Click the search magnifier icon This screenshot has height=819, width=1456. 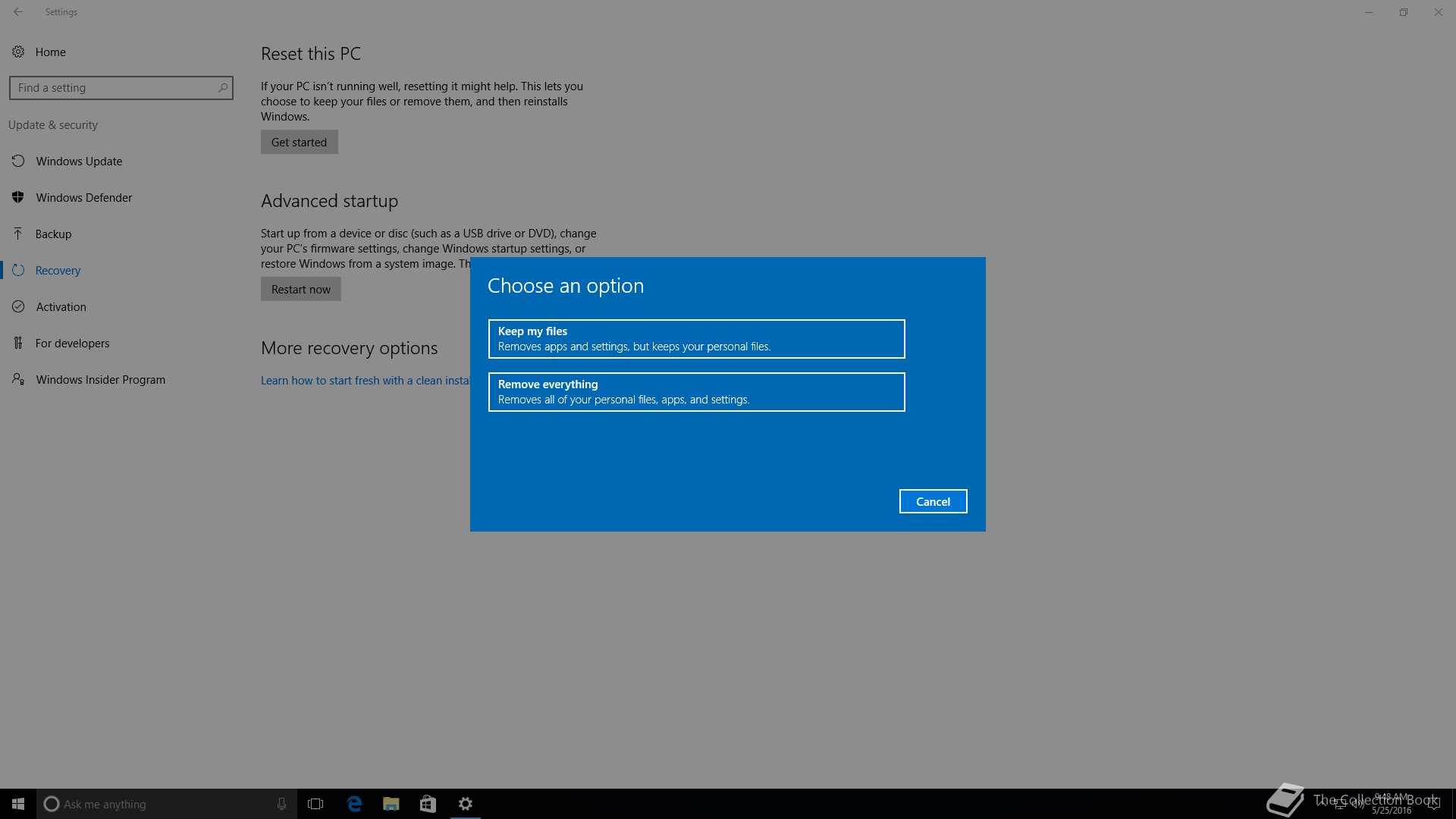pos(223,88)
